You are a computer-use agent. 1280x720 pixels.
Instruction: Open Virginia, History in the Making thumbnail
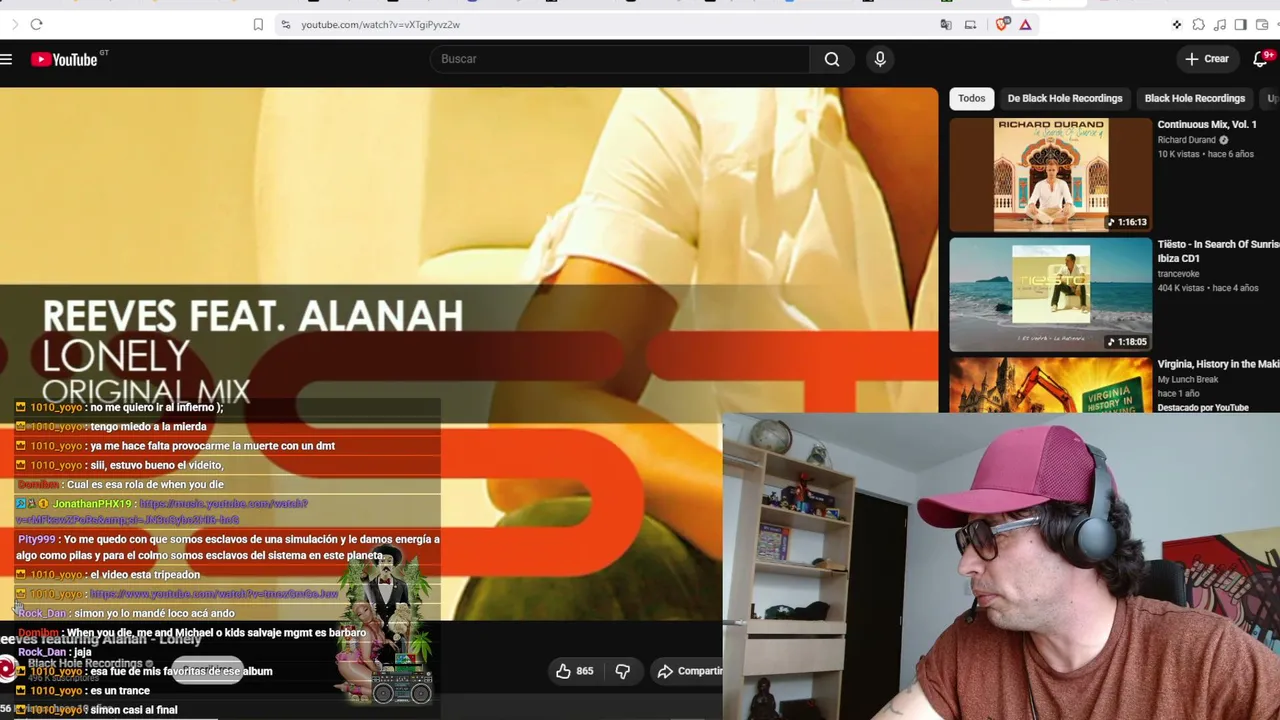tap(1051, 384)
